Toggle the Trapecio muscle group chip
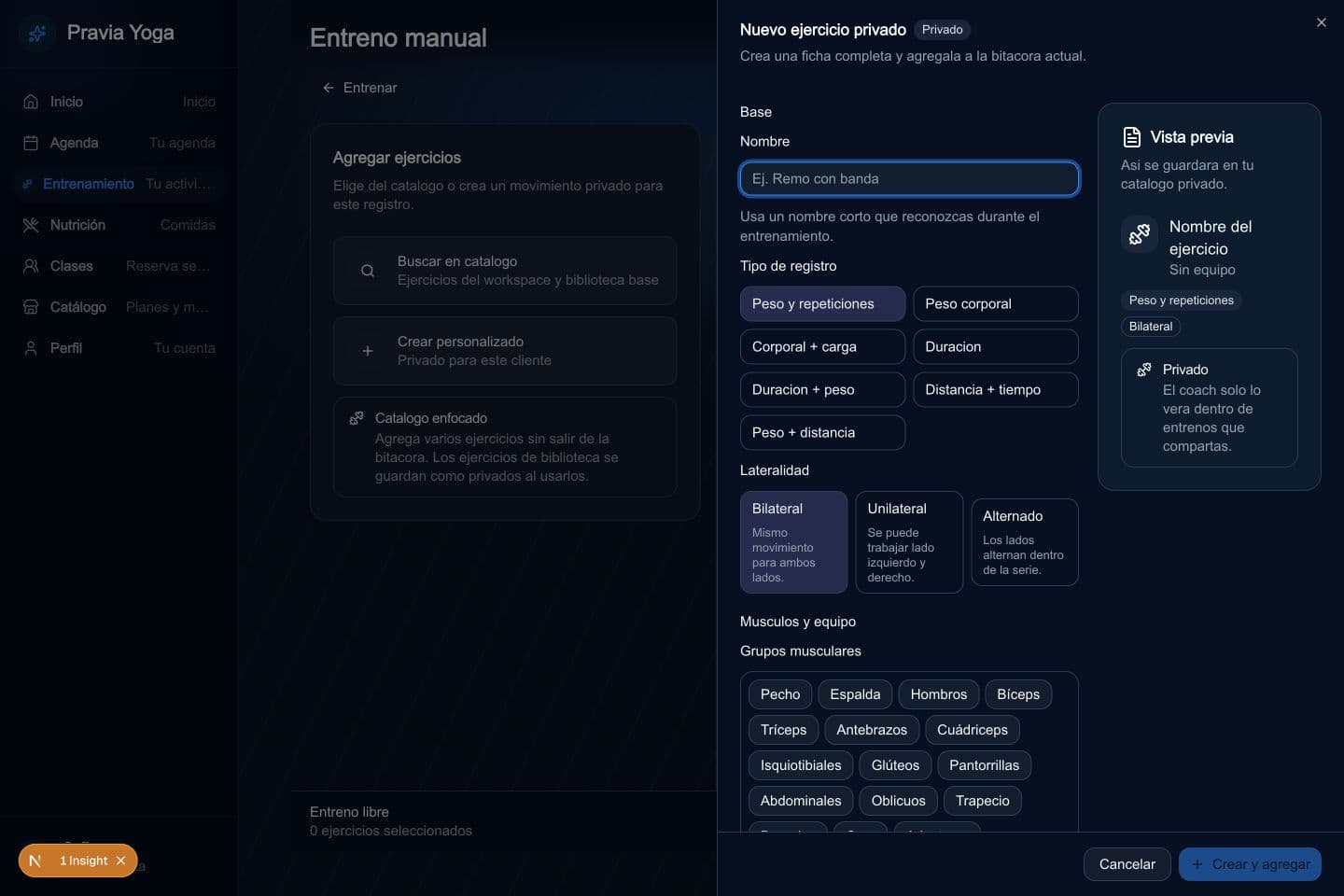The height and width of the screenshot is (896, 1344). 983,801
